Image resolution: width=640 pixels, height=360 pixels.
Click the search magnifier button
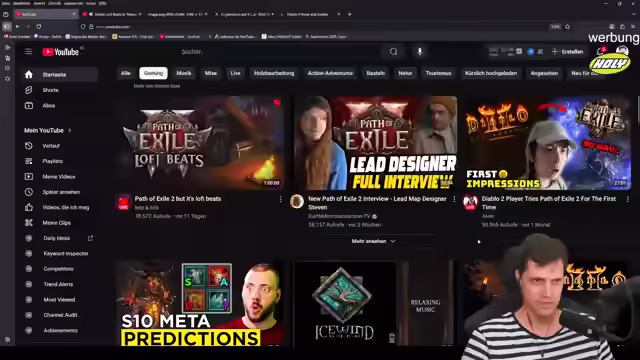pos(393,52)
